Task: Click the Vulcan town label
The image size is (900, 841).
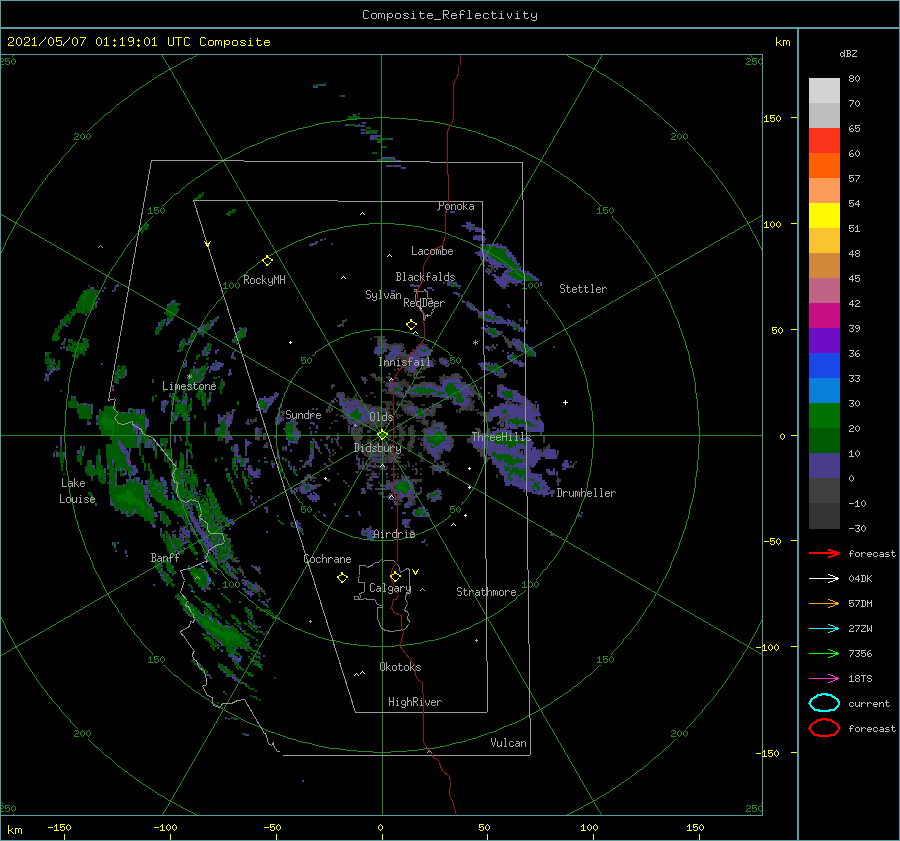Action: [x=508, y=743]
